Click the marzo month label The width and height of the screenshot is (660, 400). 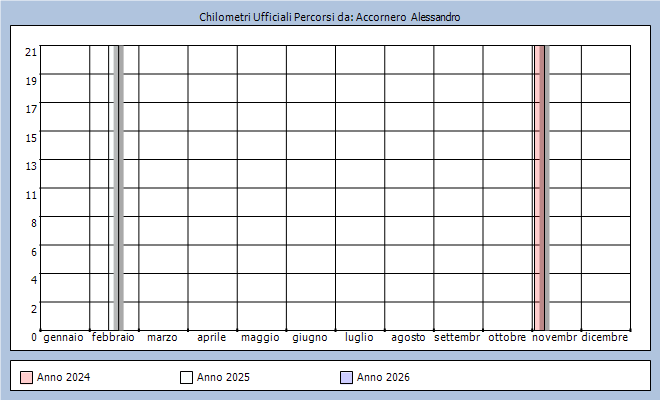(162, 338)
